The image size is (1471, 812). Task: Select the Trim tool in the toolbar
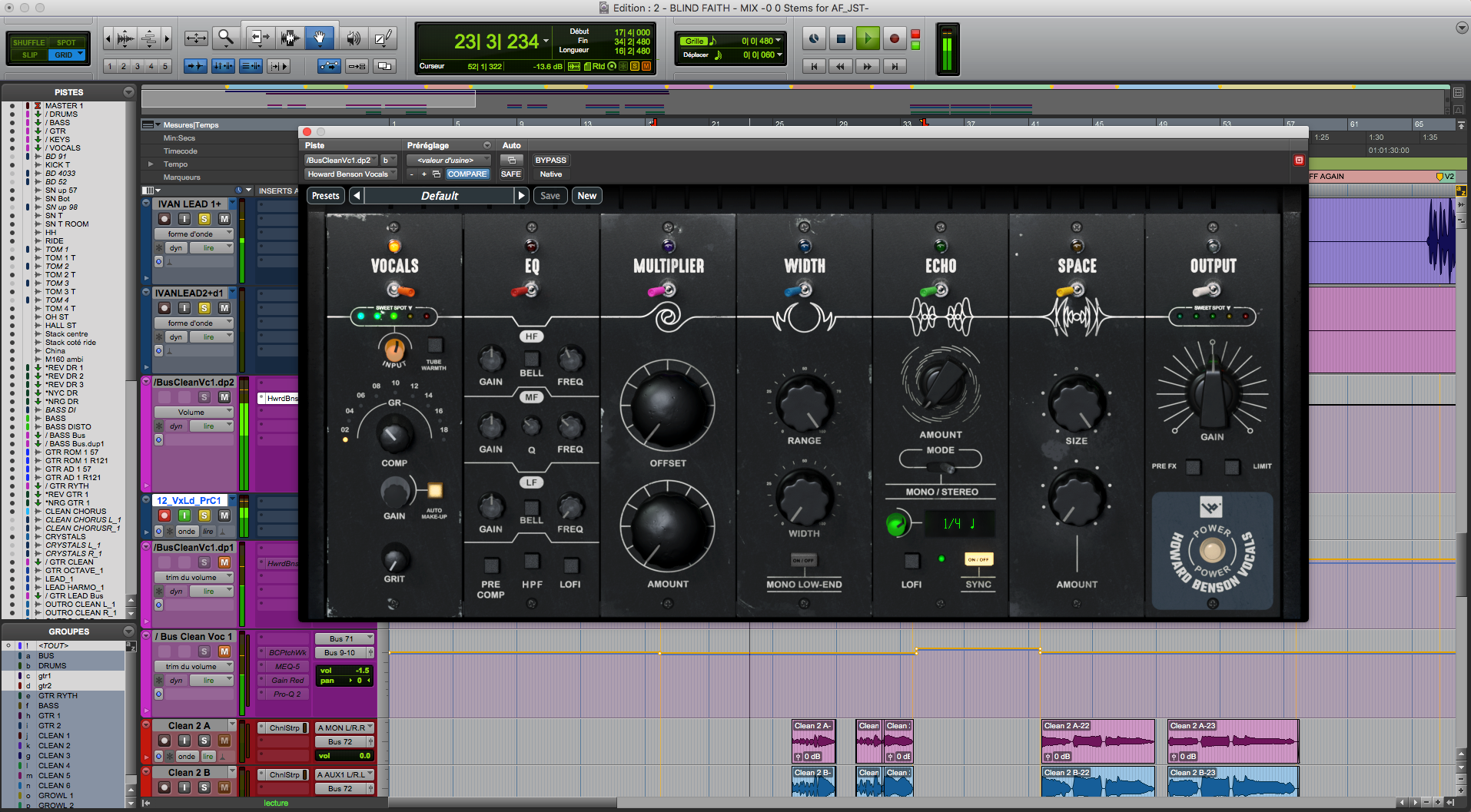point(260,37)
